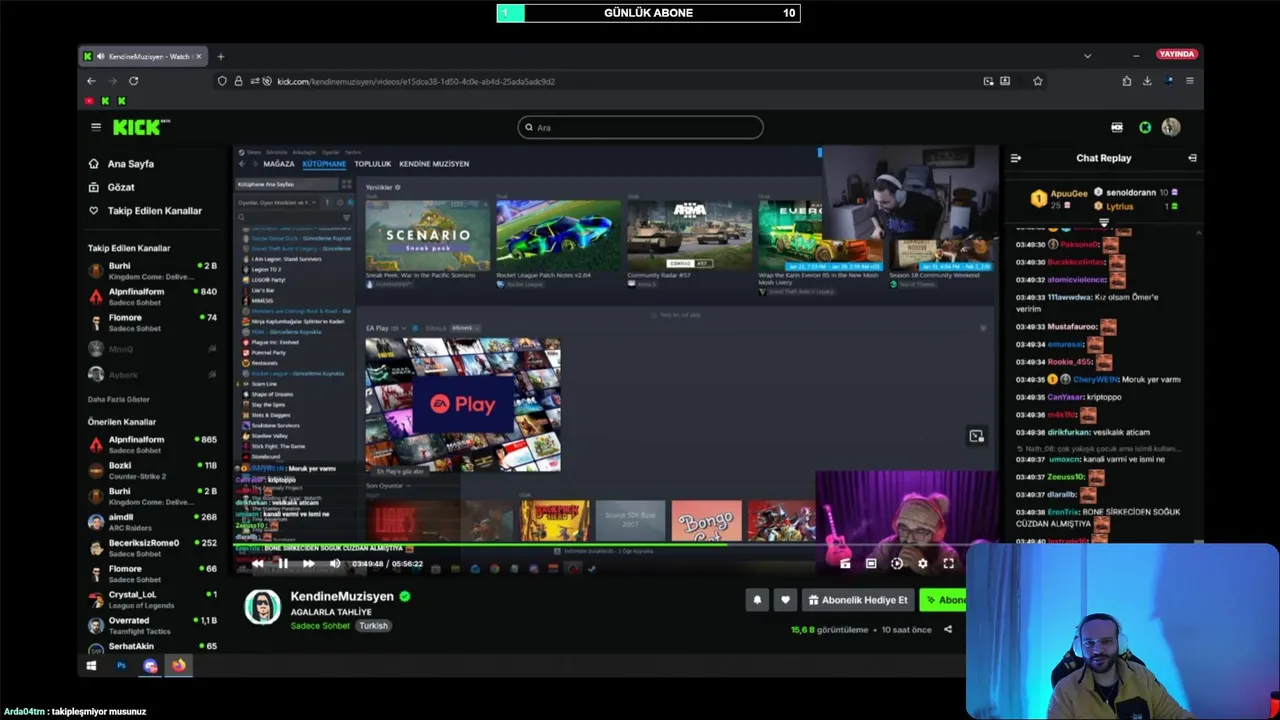Open recommended channel SerhatAkin
Viewport: 1280px width, 720px height.
point(152,647)
